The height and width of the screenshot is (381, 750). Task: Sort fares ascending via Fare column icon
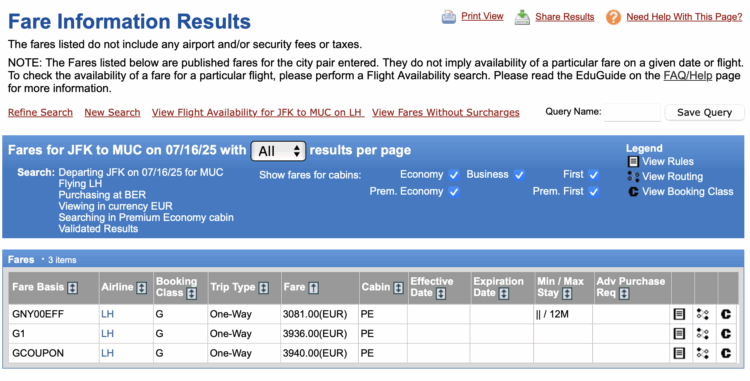tap(313, 288)
